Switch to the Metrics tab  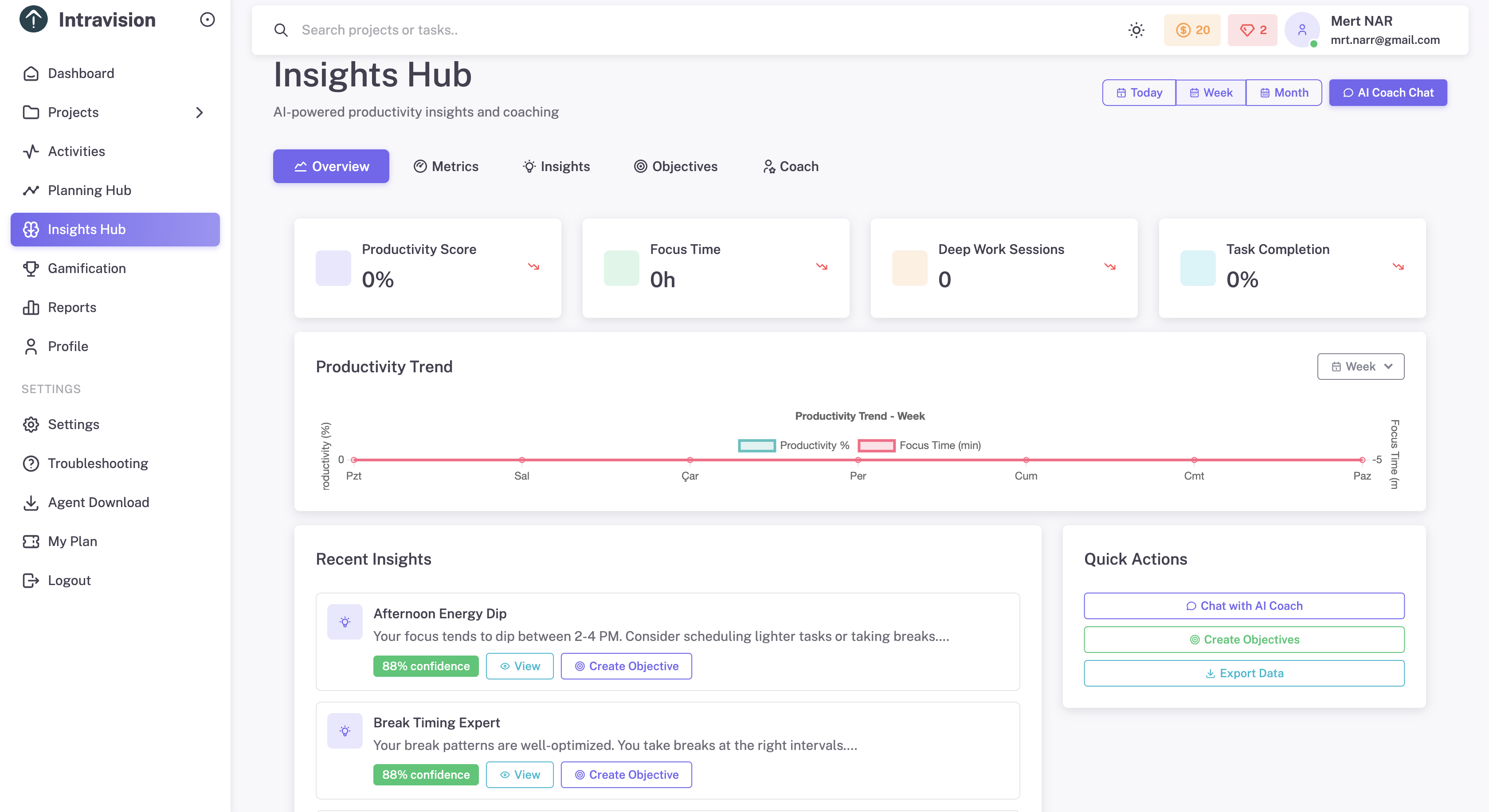(446, 167)
